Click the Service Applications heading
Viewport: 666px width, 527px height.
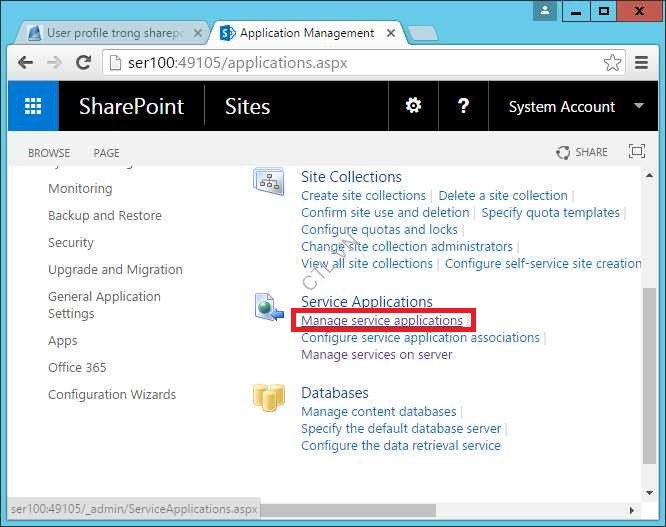(x=367, y=302)
